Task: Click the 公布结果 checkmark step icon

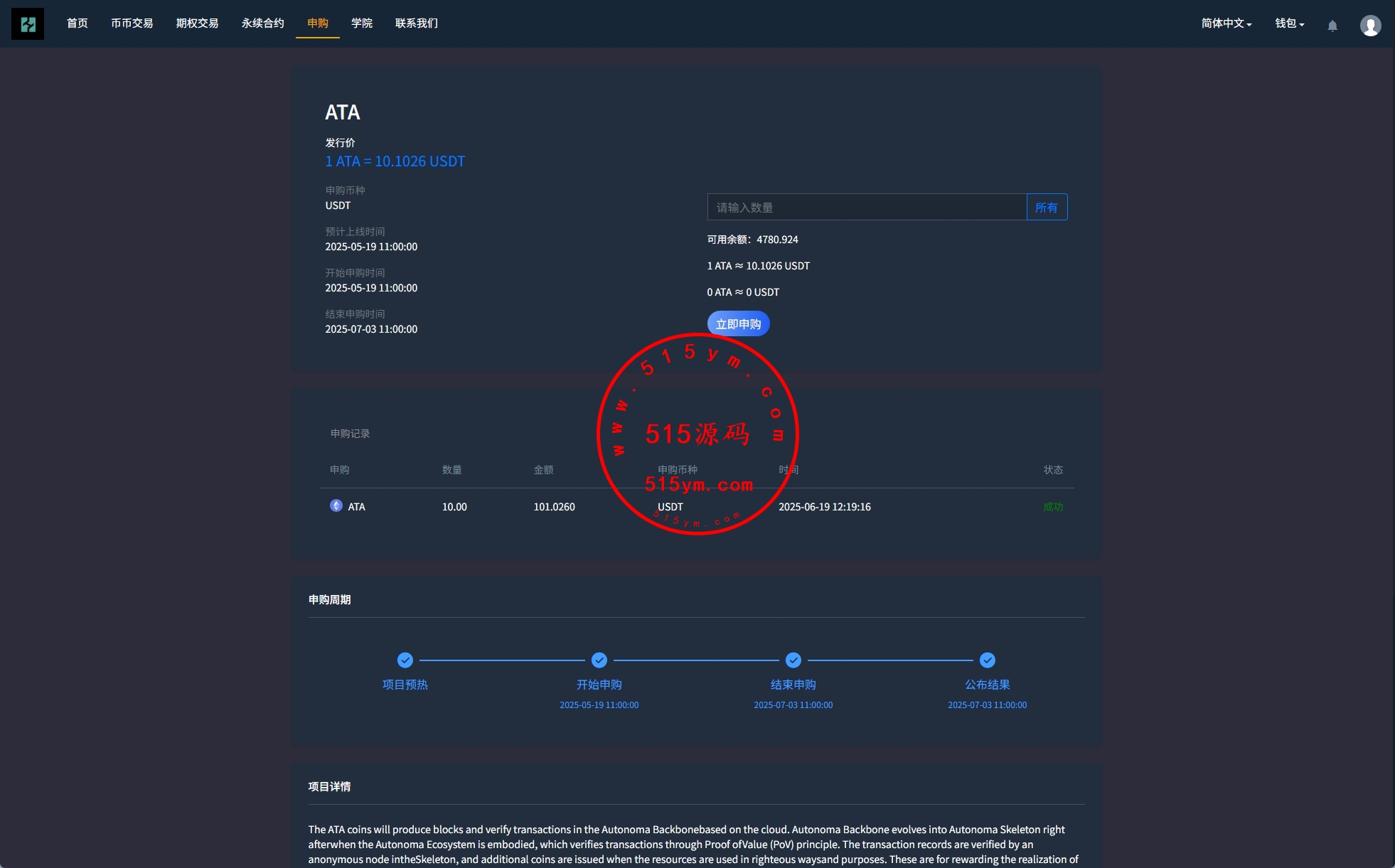Action: tap(988, 660)
